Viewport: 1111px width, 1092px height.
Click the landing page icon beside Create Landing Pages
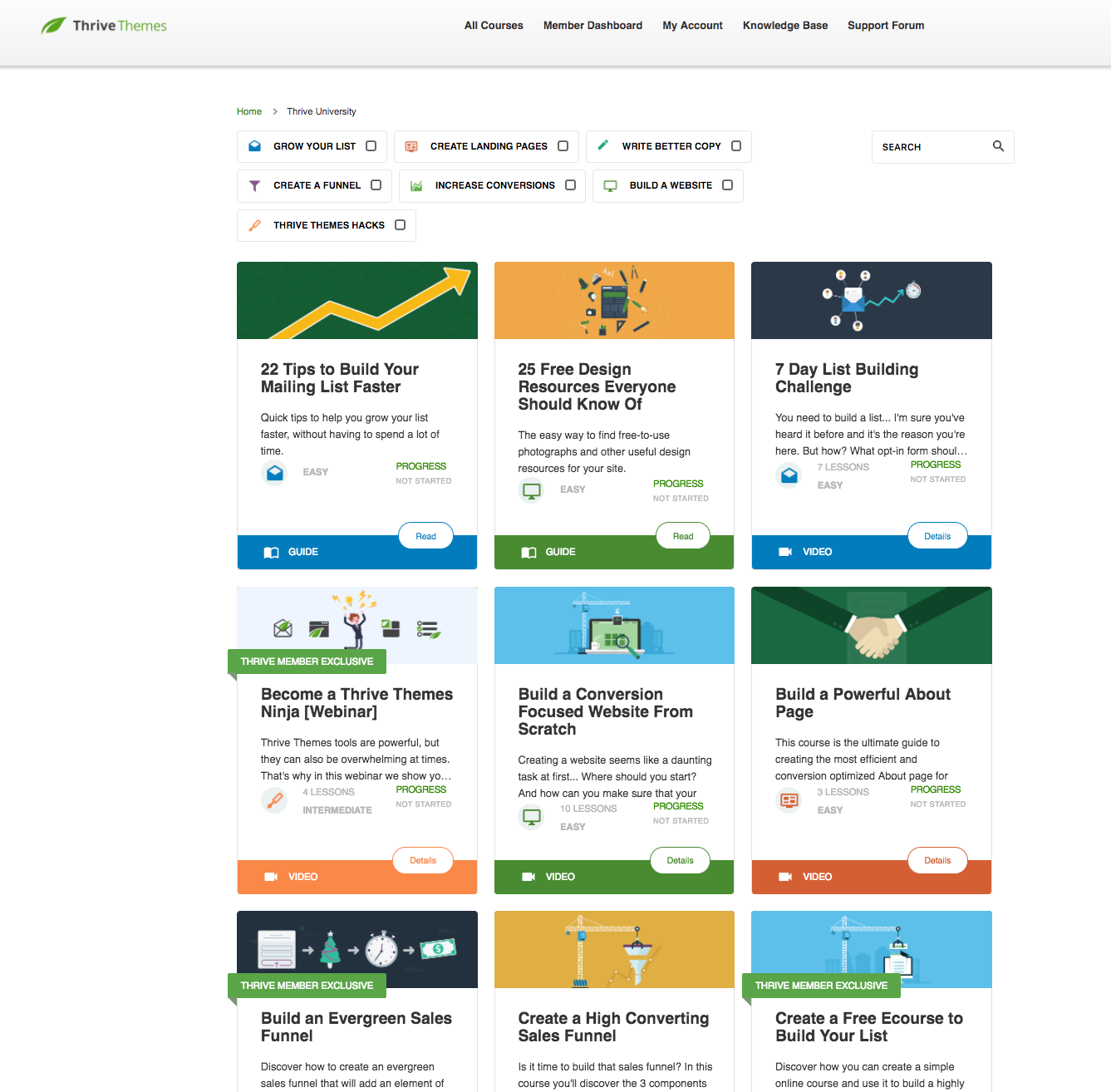click(411, 146)
